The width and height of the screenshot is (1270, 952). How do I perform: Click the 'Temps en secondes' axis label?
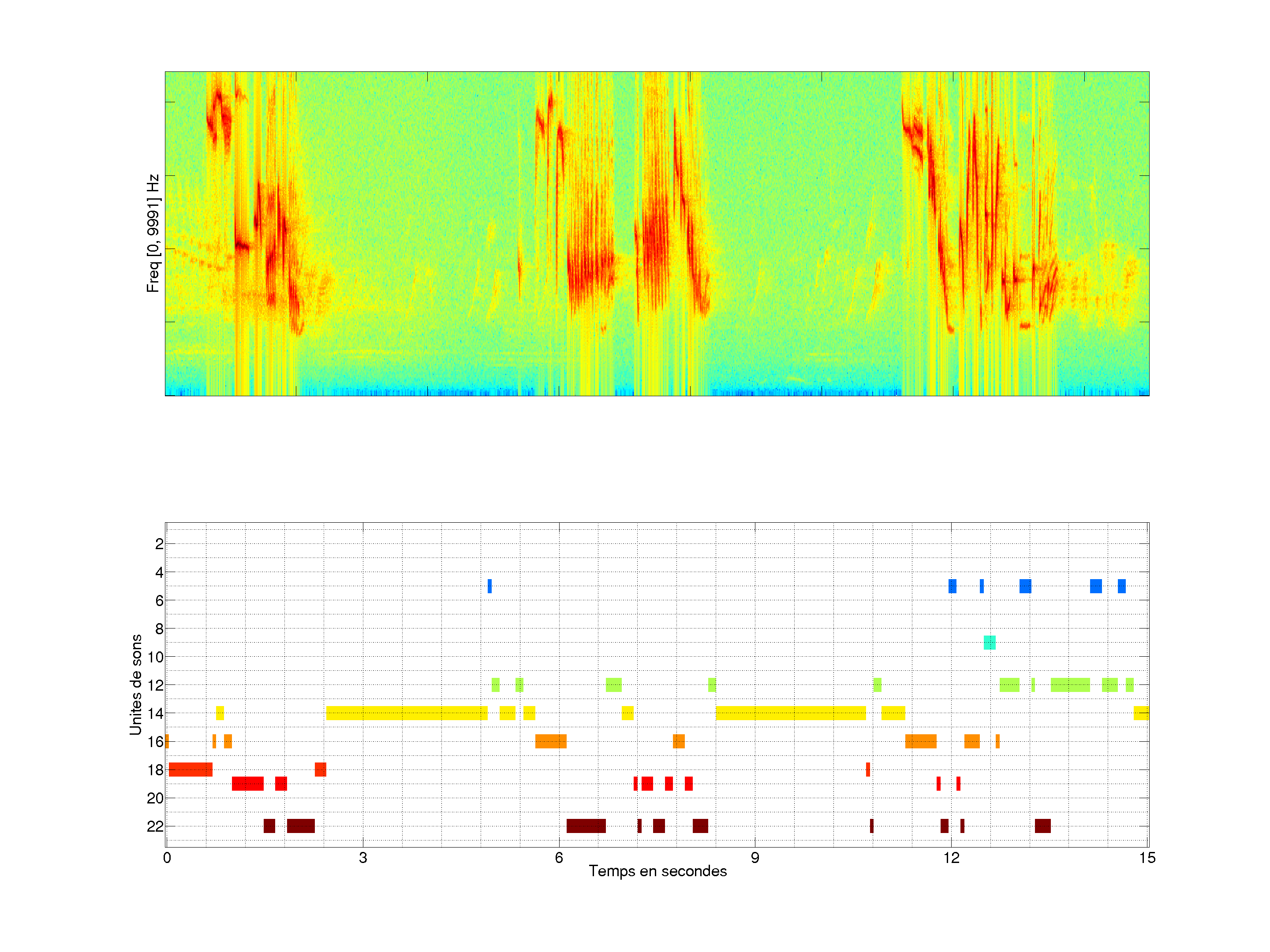point(657,871)
